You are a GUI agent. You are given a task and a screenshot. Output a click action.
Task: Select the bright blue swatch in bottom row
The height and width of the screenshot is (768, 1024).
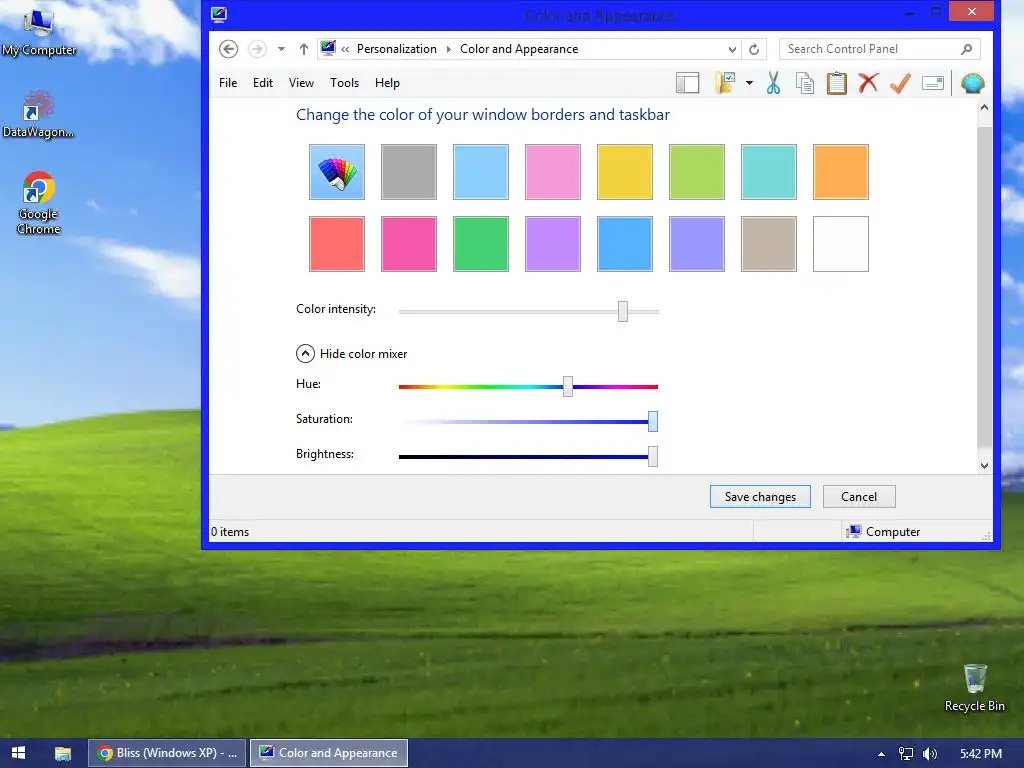pyautogui.click(x=624, y=244)
